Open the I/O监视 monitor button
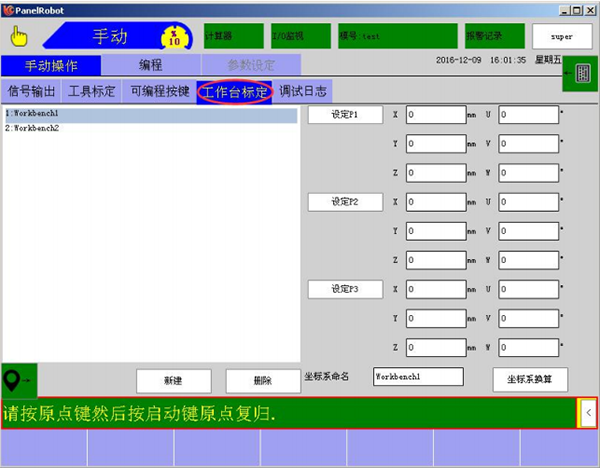The width and height of the screenshot is (600, 468). [297, 36]
